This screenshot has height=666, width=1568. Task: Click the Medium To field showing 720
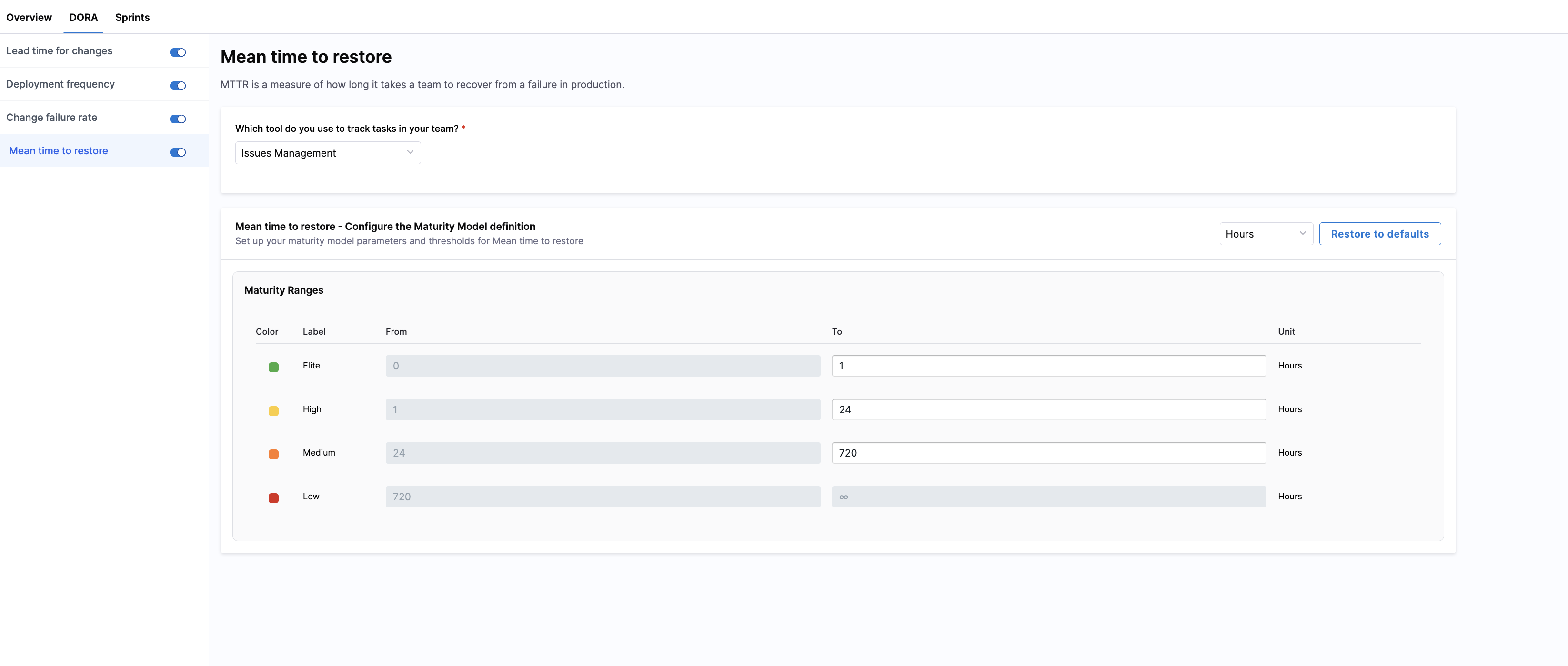[1048, 453]
